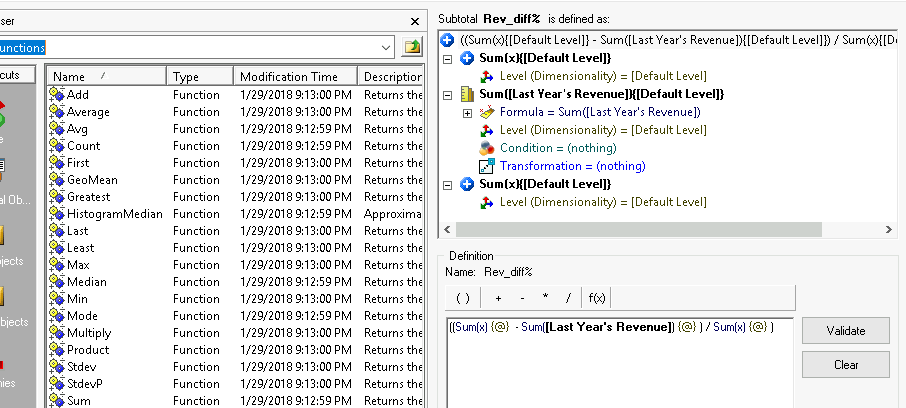Expand the Formula = Sum([Last Year's Revenue]) node
The image size is (906, 408).
pyautogui.click(x=467, y=113)
